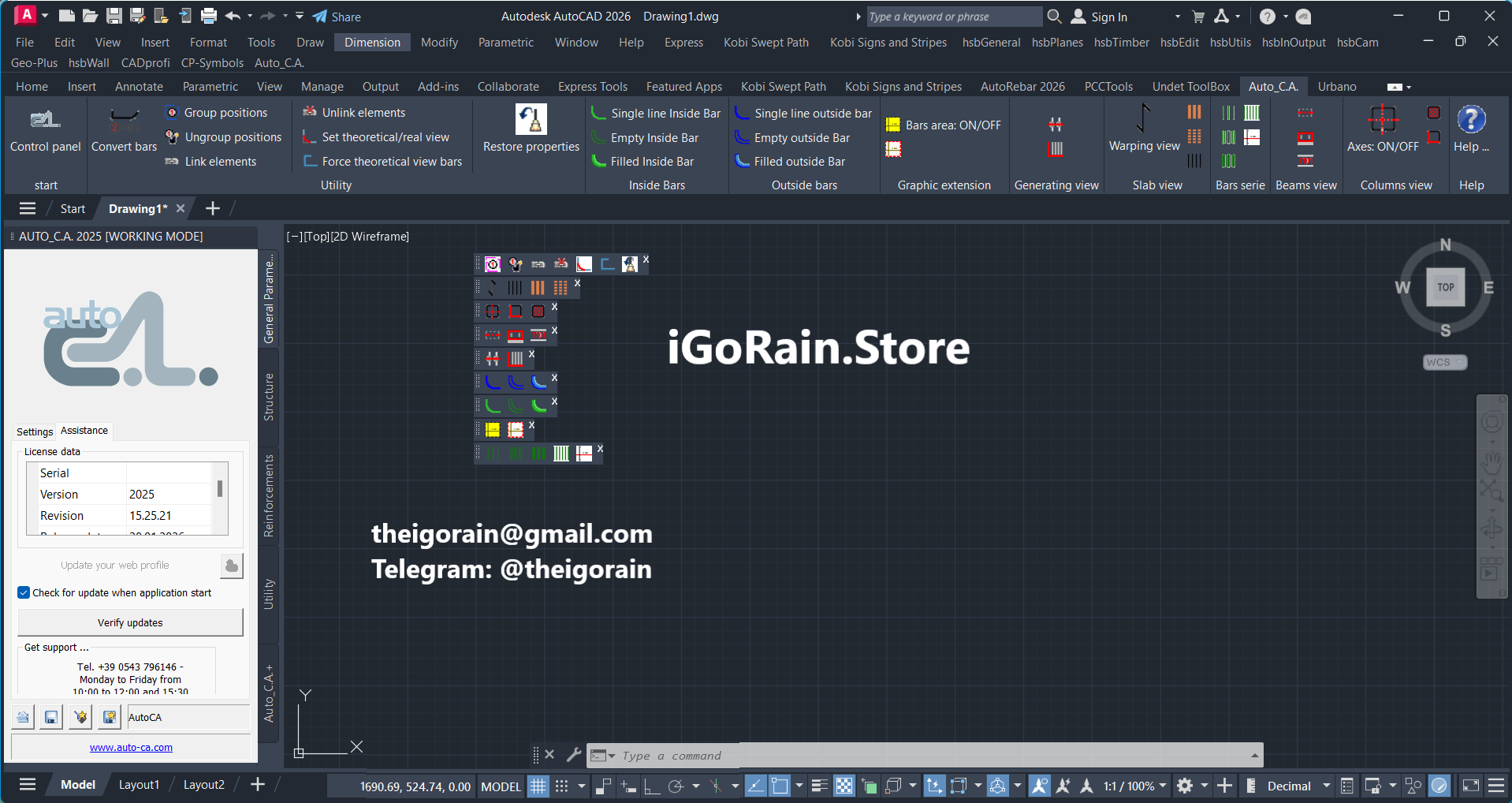Click the Warping view tool

pyautogui.click(x=1144, y=129)
